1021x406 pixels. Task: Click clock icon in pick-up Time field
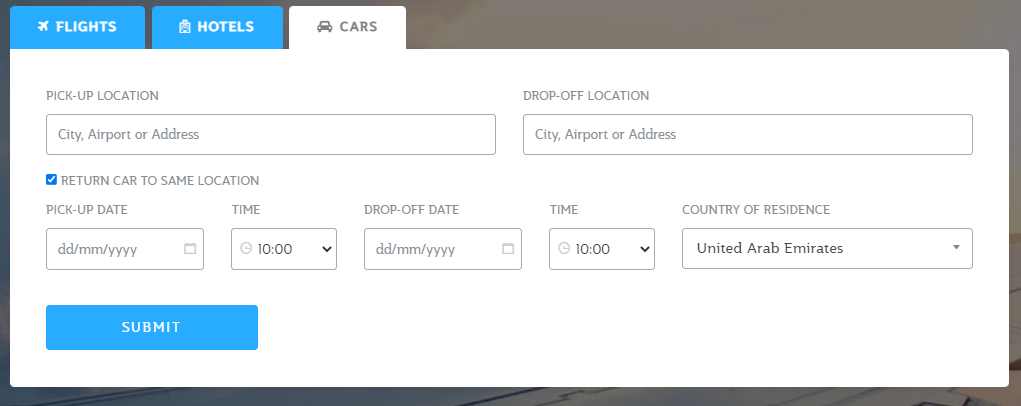click(246, 248)
